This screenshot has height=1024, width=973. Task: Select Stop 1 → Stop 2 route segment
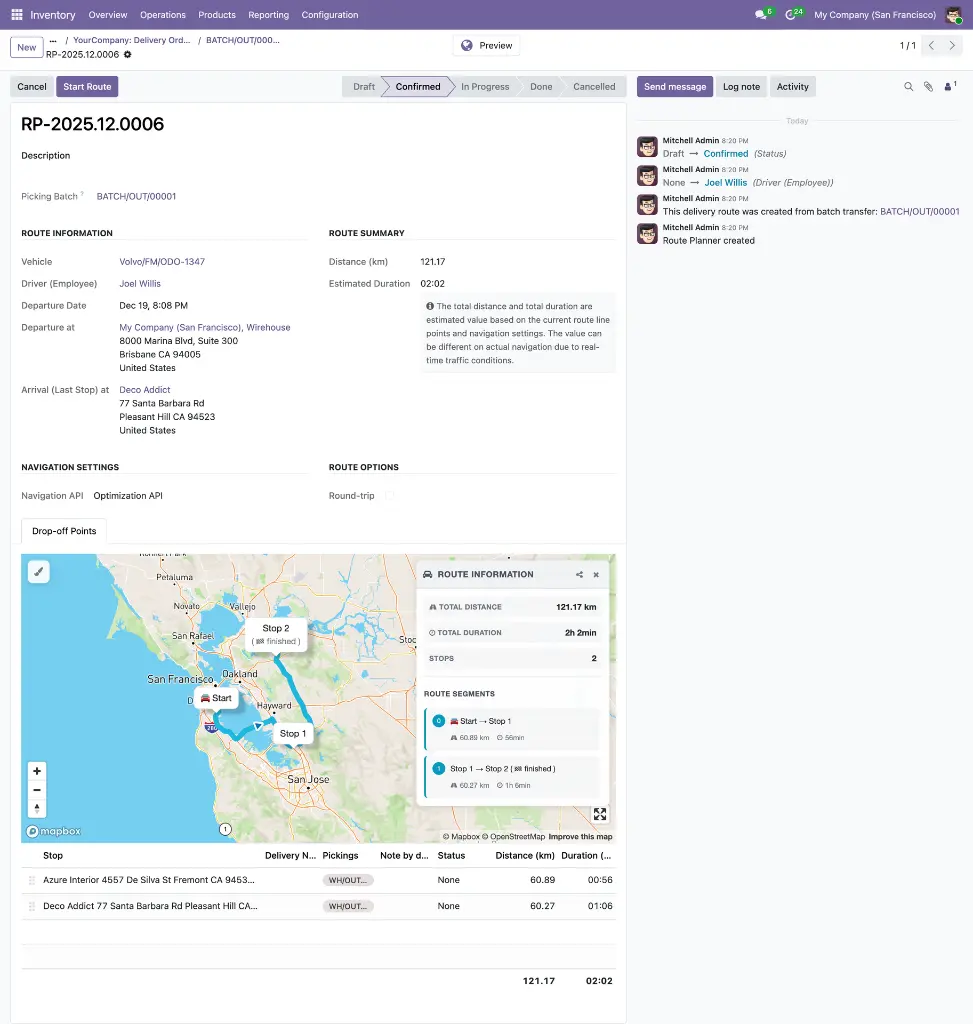pyautogui.click(x=512, y=776)
